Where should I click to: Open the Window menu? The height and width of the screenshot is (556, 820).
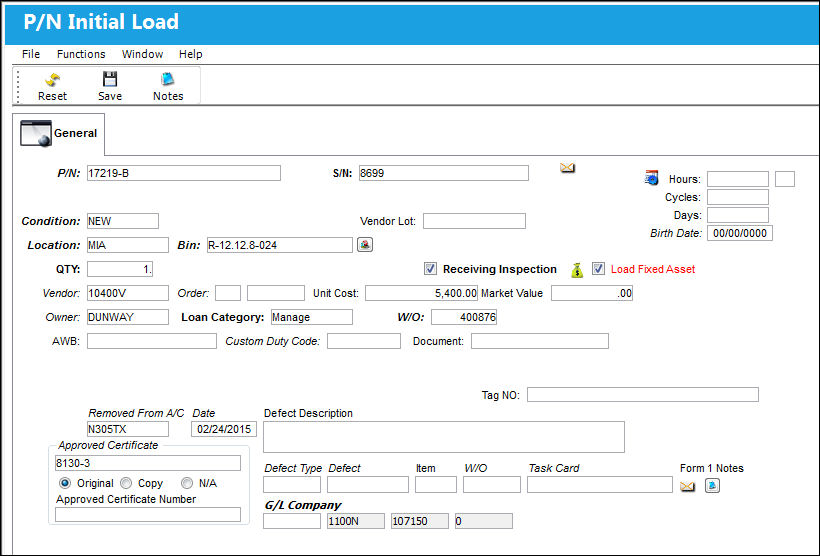(x=142, y=54)
